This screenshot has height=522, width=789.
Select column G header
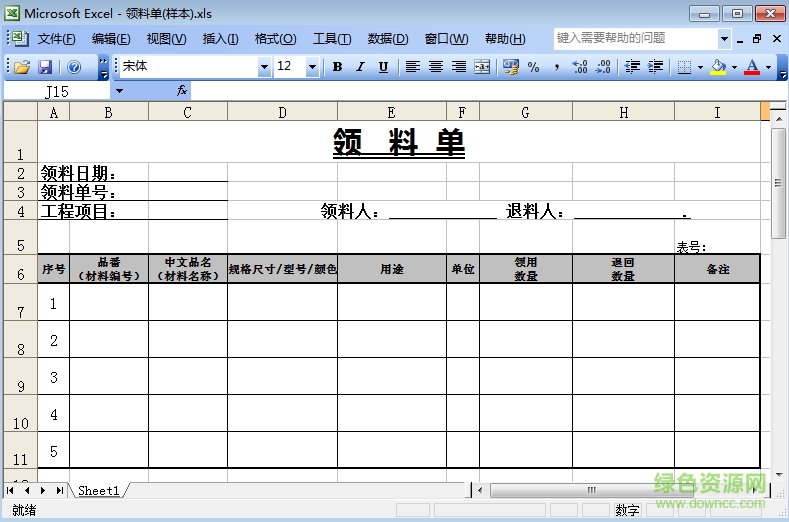[x=525, y=112]
